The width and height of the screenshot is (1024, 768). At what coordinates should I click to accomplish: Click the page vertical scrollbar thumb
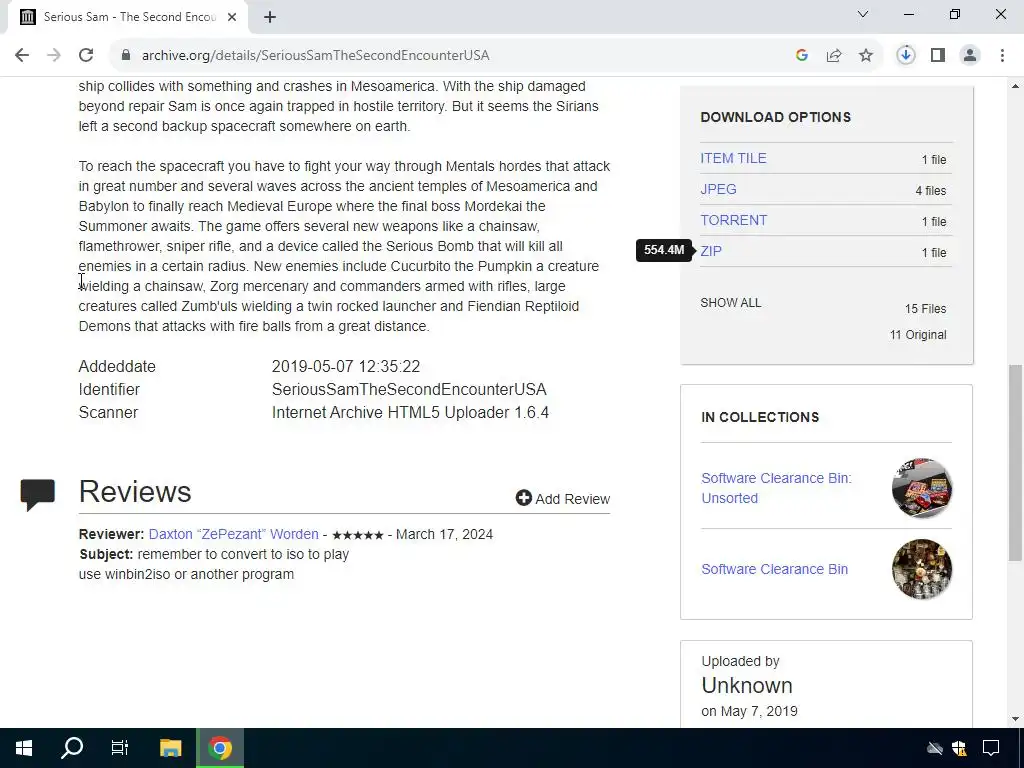click(x=1016, y=462)
